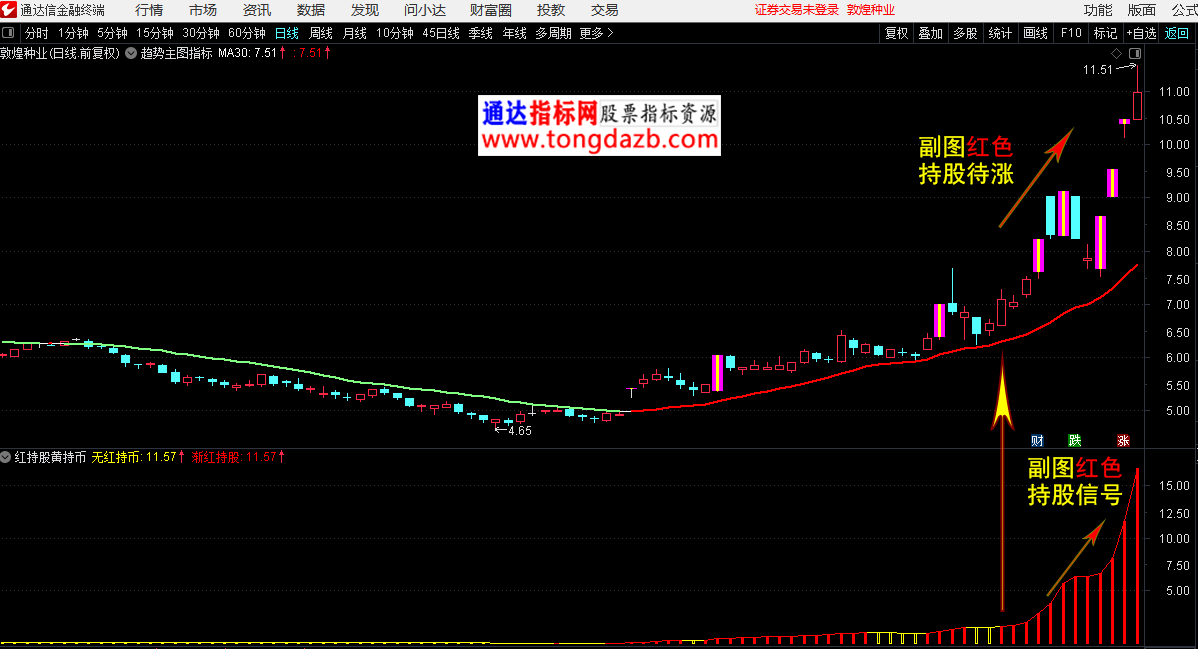Screen dimensions: 1198x649
Task: Click the diamond icon above the chart
Action: coord(1117,54)
